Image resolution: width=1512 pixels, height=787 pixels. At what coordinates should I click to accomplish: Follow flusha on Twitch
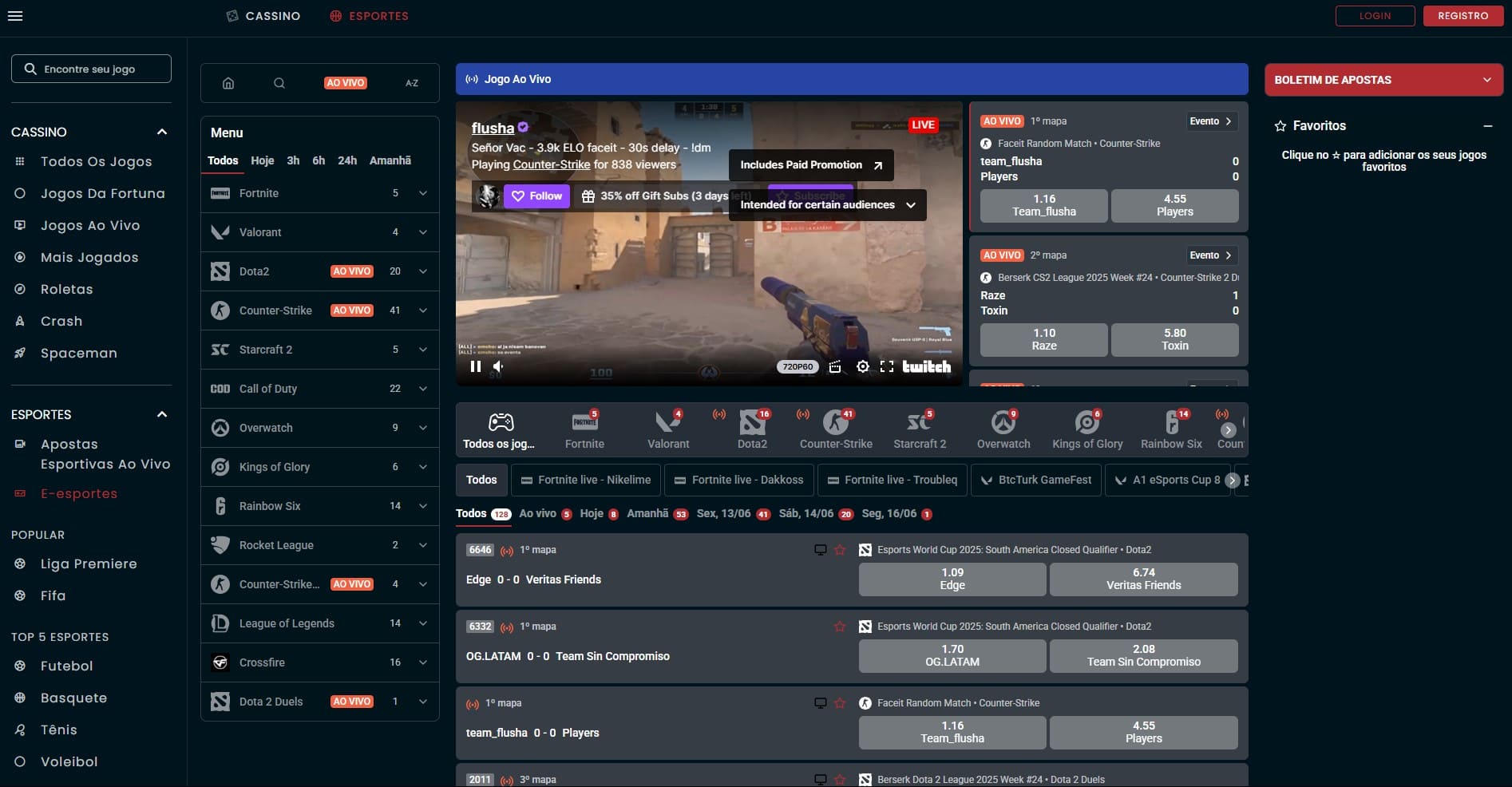tap(536, 196)
